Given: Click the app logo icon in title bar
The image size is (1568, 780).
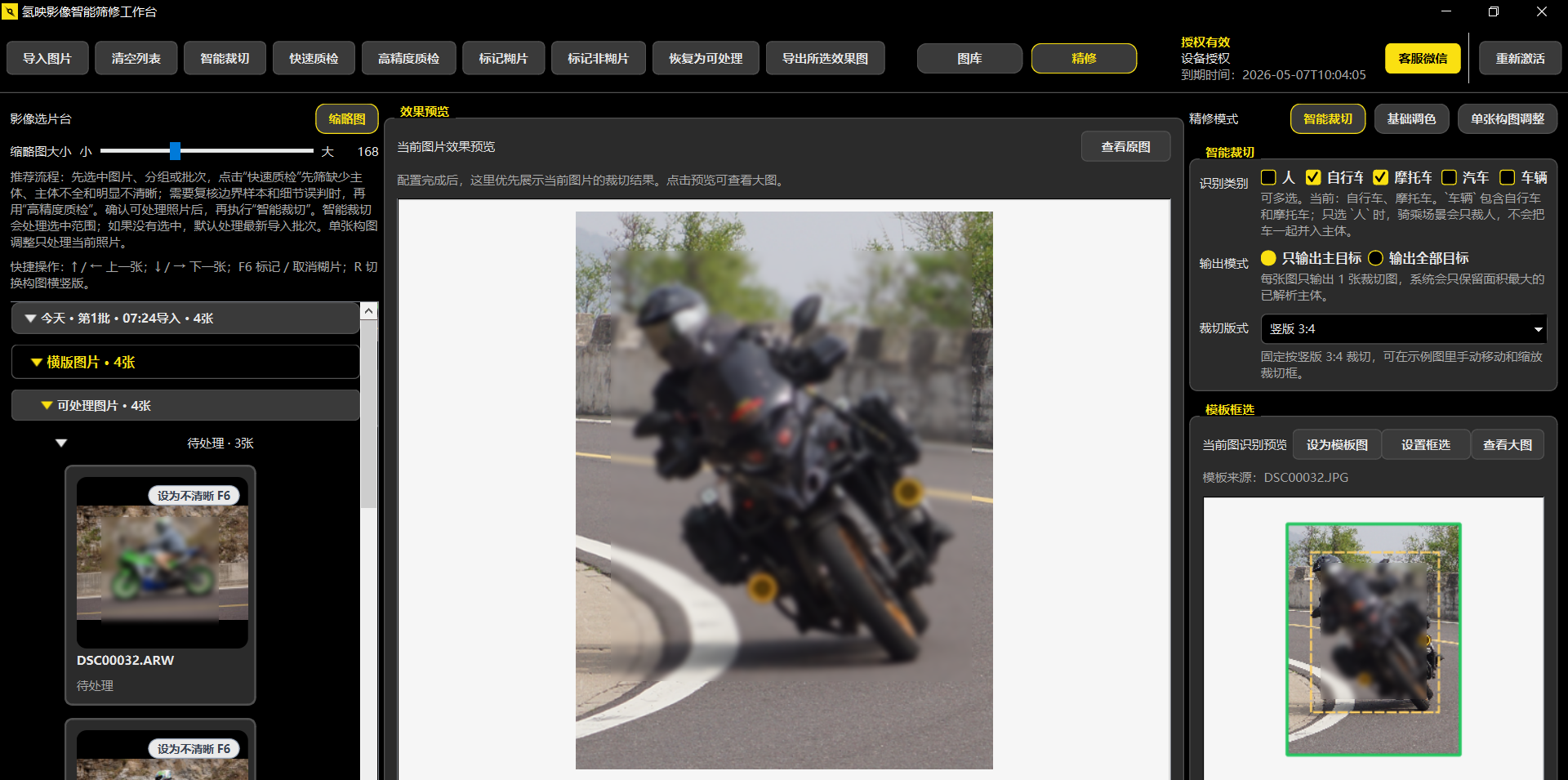Looking at the screenshot, I should (x=10, y=11).
